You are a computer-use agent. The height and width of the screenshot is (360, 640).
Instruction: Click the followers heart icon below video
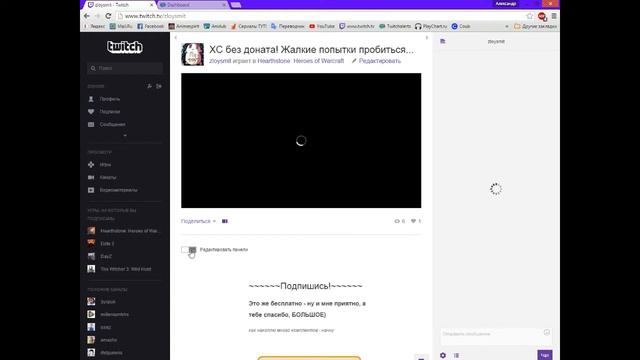(x=413, y=221)
